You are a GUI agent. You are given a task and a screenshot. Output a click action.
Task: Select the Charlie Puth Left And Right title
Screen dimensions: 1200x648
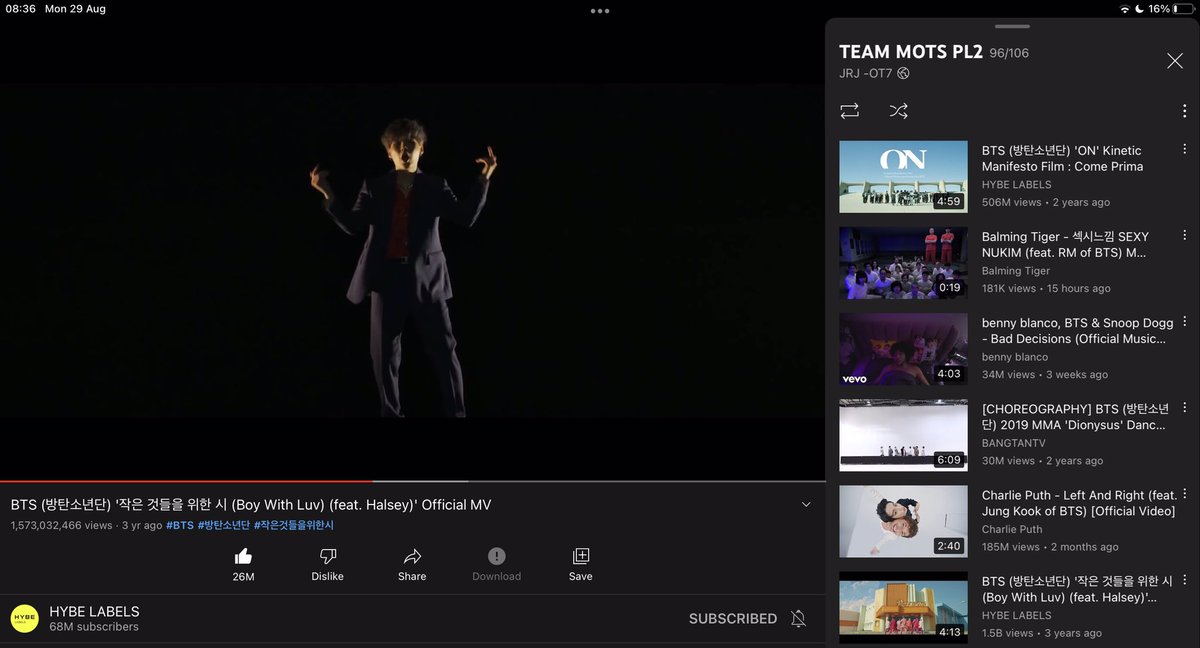[x=1079, y=503]
